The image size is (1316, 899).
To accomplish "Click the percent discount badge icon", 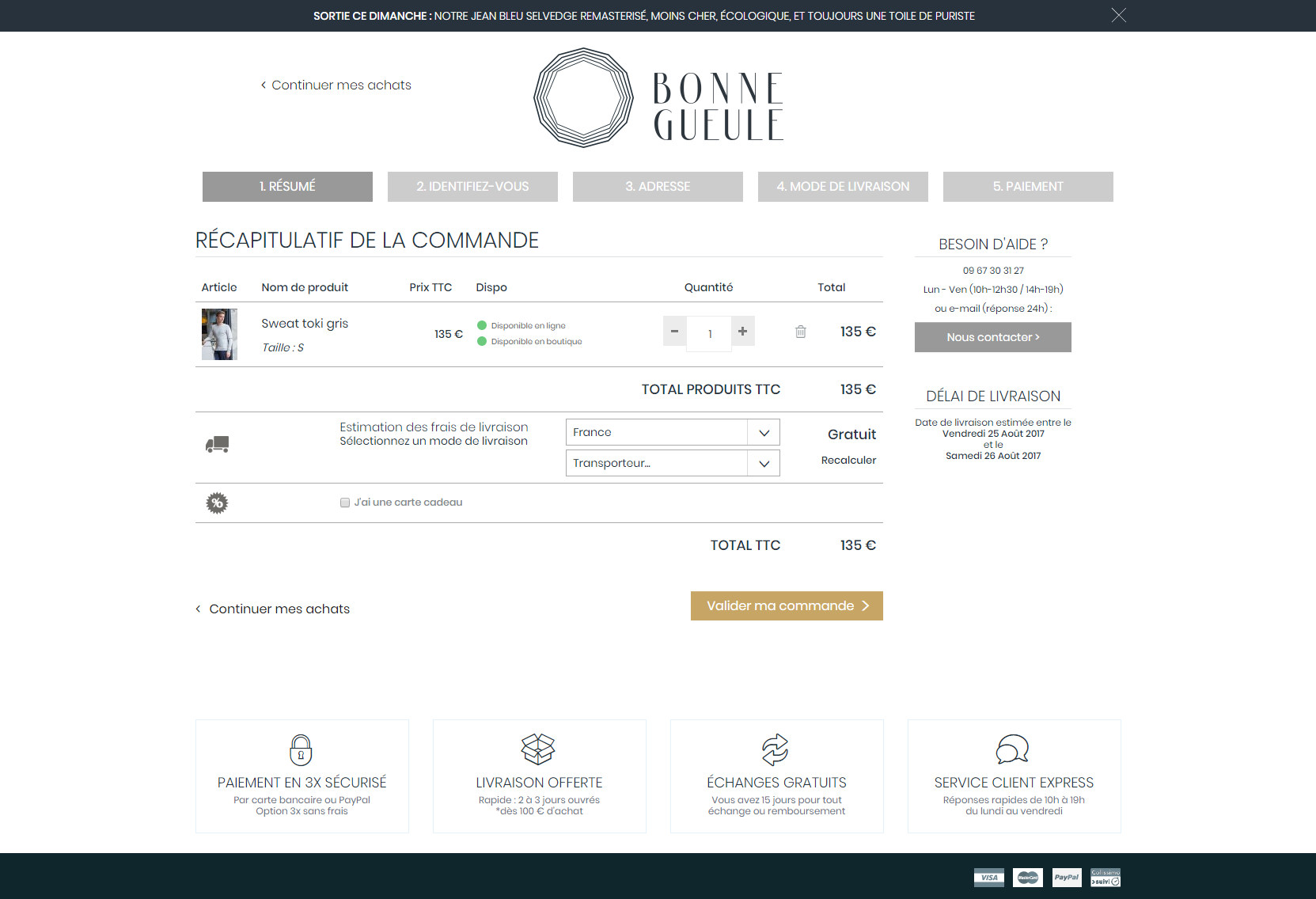I will click(x=217, y=503).
